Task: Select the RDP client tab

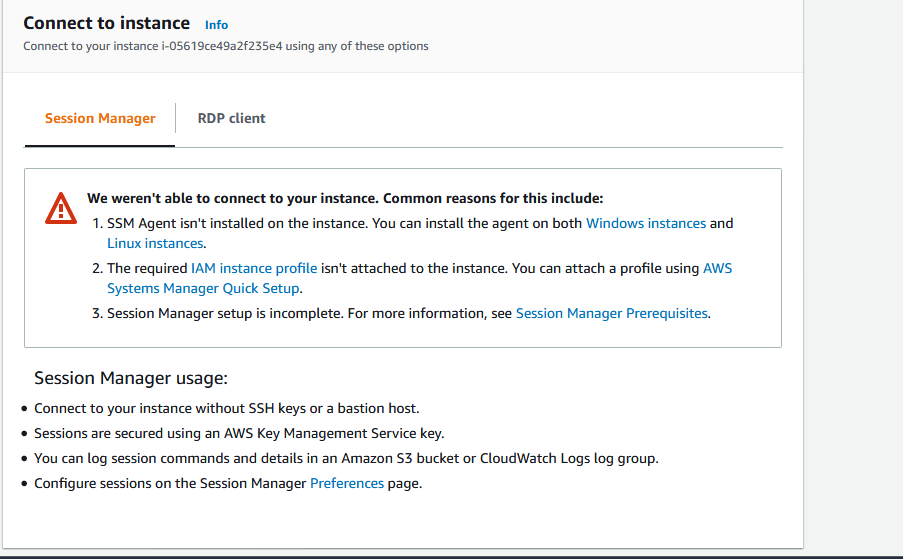Action: coord(231,118)
